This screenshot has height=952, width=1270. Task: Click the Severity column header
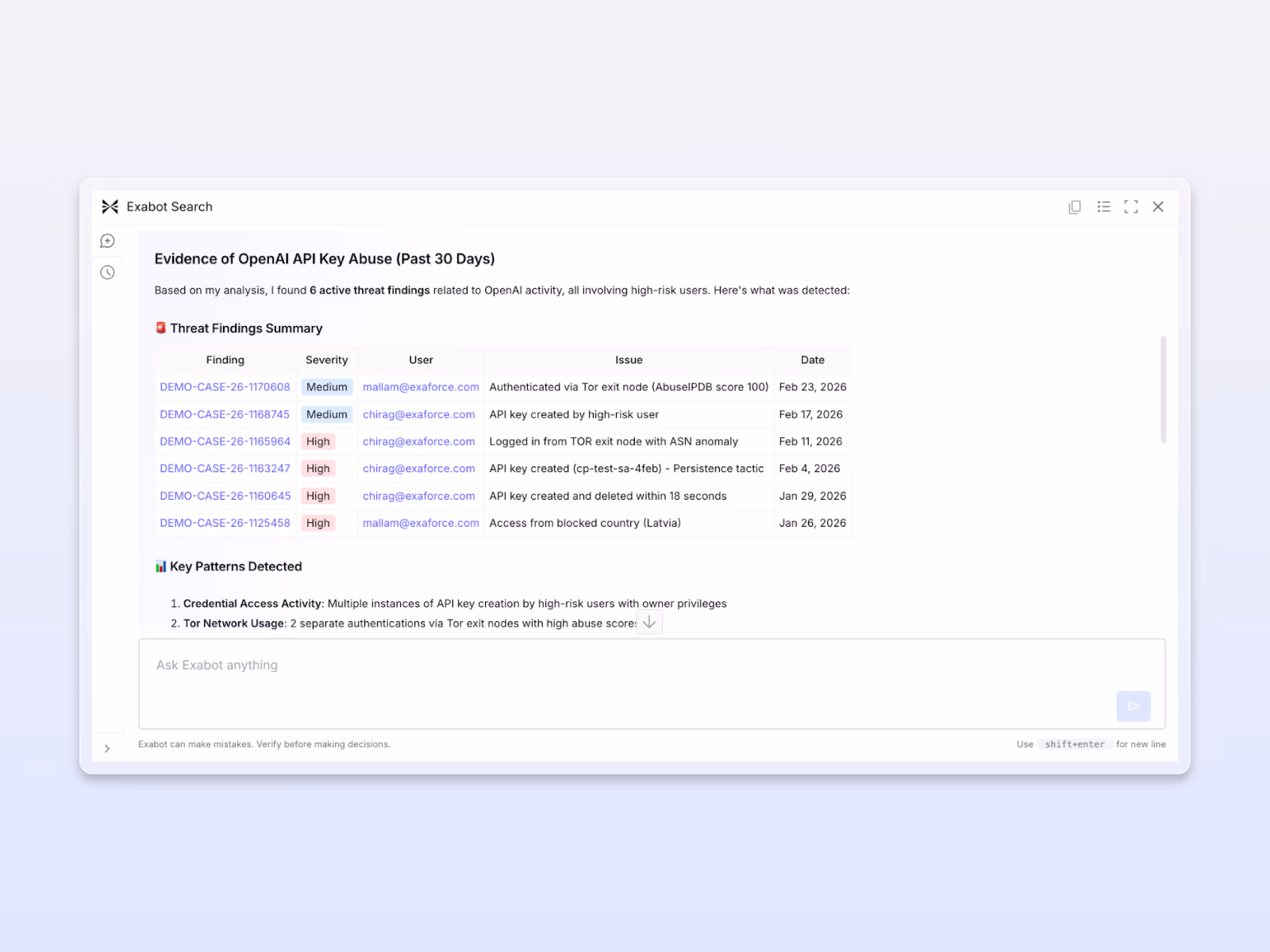327,360
